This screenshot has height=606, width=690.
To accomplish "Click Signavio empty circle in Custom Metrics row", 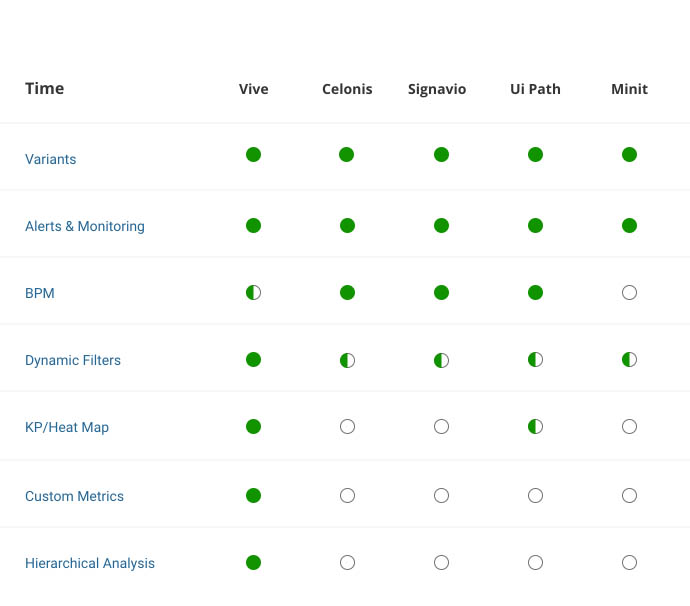I will [441, 496].
